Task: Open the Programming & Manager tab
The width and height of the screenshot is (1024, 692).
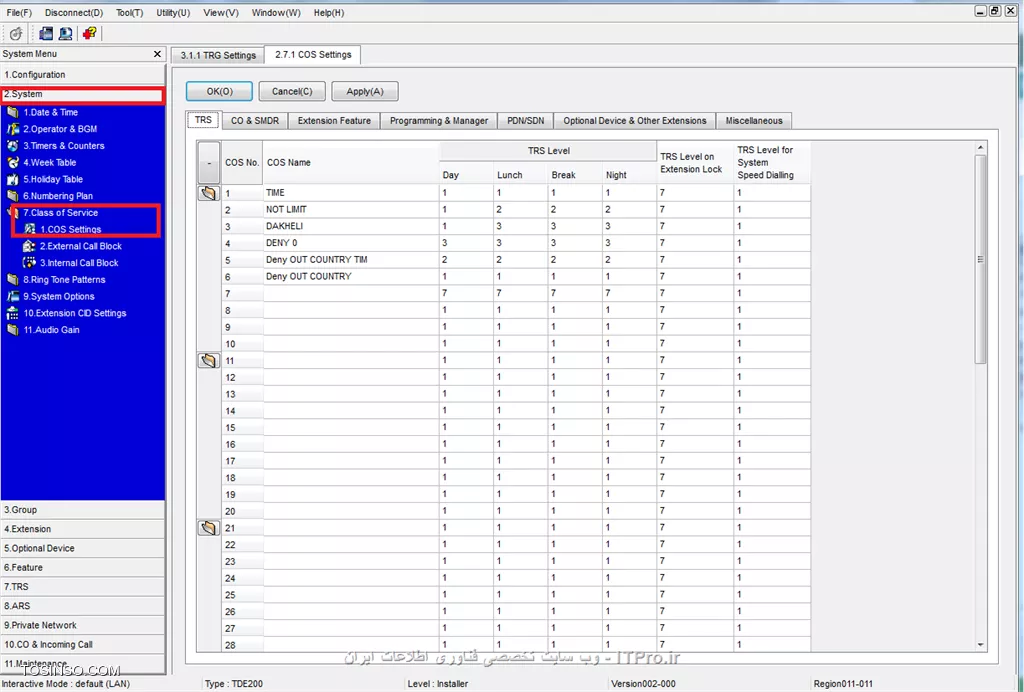Action: point(439,121)
